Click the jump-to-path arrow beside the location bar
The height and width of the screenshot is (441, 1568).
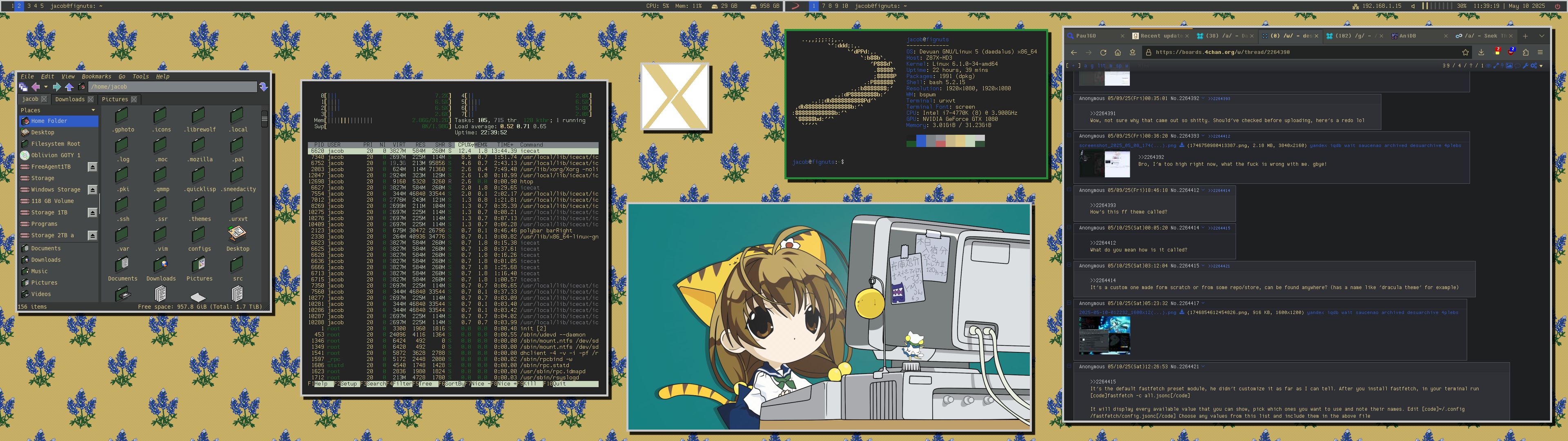point(263,87)
